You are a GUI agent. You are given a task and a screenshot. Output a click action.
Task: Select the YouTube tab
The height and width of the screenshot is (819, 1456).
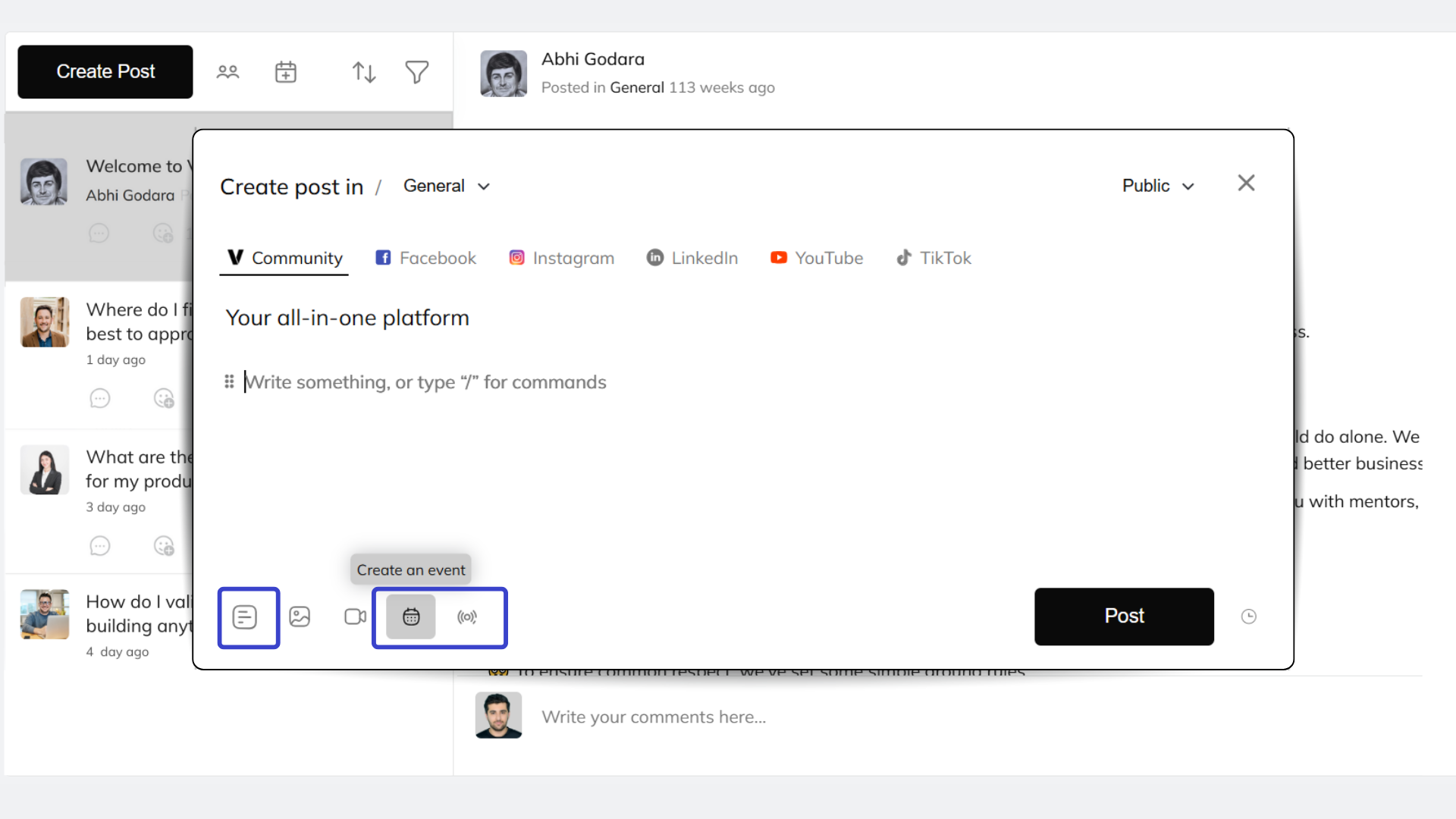816,258
